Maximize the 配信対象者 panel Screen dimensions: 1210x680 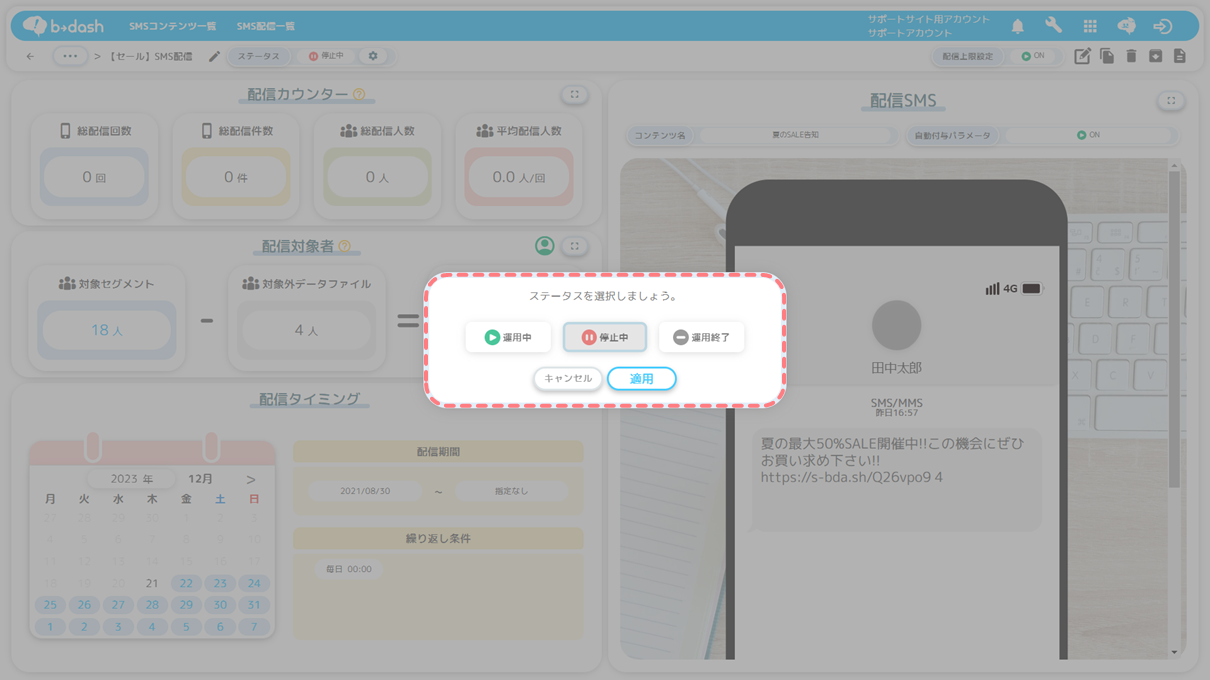574,246
